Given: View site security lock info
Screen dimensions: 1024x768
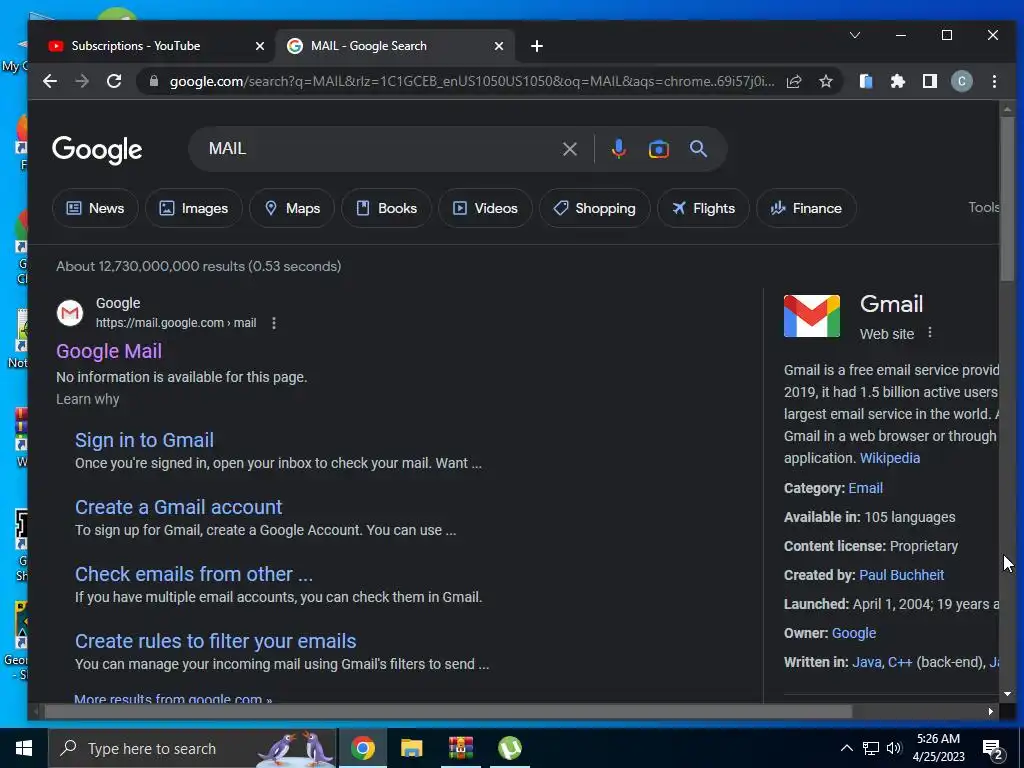Looking at the screenshot, I should click(x=154, y=81).
